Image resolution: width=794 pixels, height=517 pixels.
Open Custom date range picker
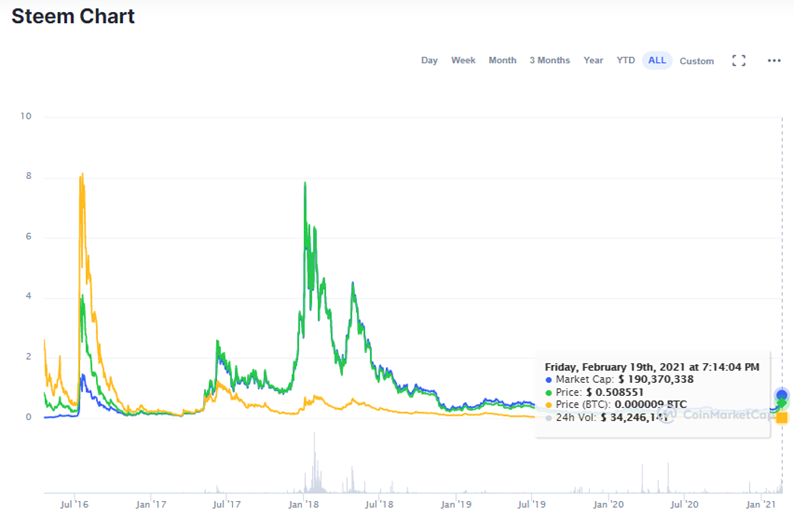tap(696, 61)
